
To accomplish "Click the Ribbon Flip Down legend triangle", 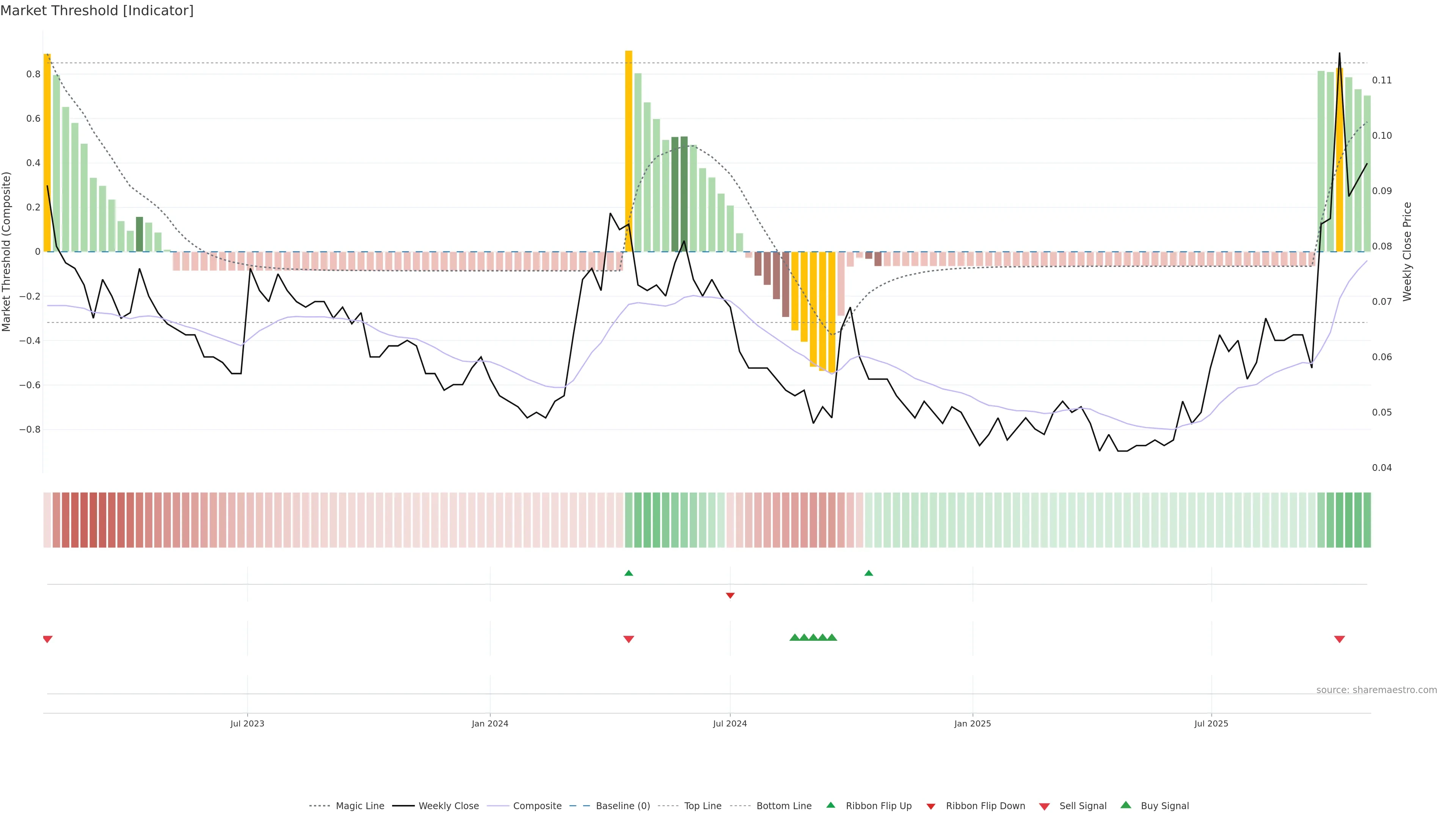I will [x=931, y=806].
